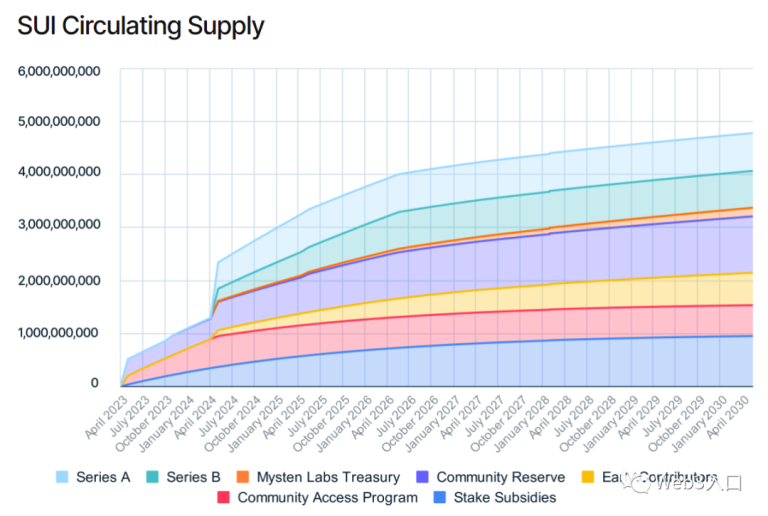Click the Community Reserve purple legend swatch
The width and height of the screenshot is (768, 516).
[x=422, y=477]
